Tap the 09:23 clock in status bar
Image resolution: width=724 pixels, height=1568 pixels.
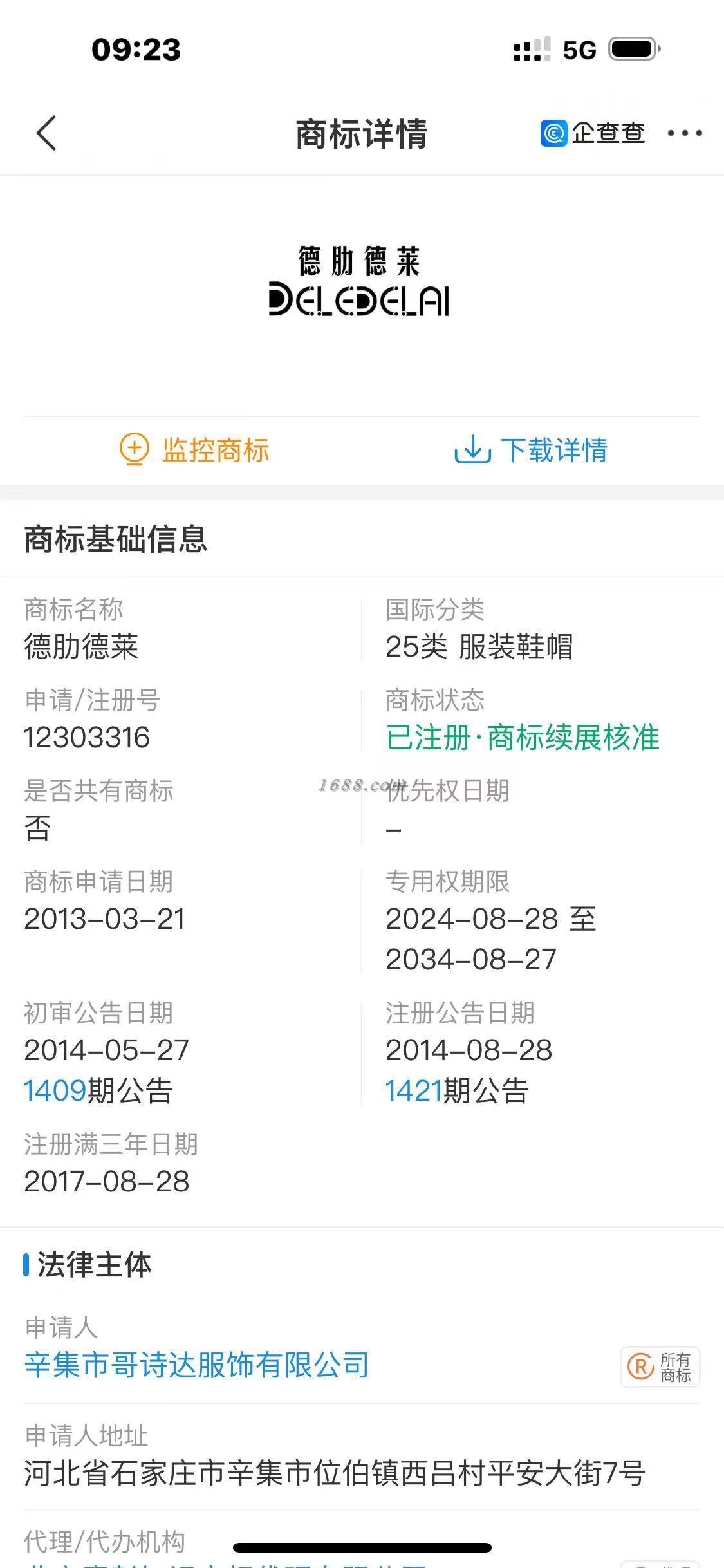136,50
